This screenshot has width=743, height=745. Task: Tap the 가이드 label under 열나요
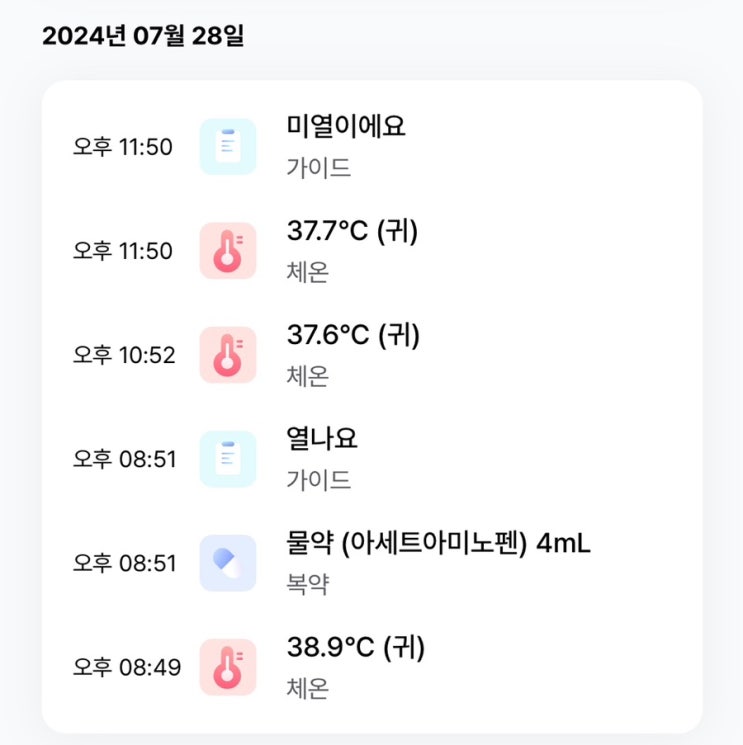tap(318, 480)
